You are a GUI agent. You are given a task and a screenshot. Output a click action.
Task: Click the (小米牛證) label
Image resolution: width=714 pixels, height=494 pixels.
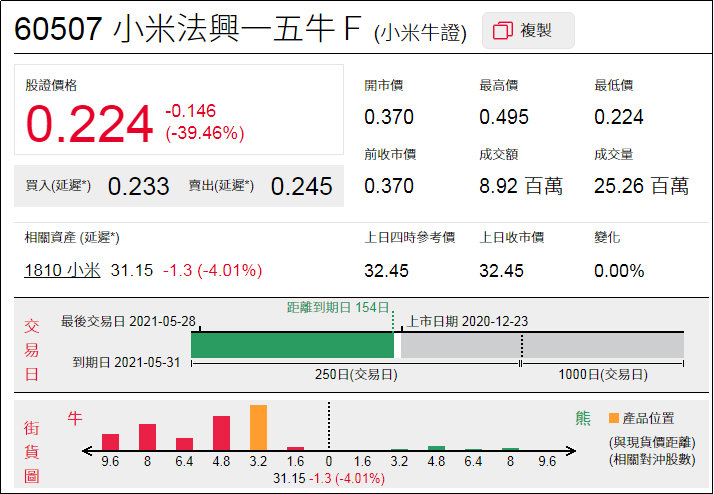click(x=420, y=33)
